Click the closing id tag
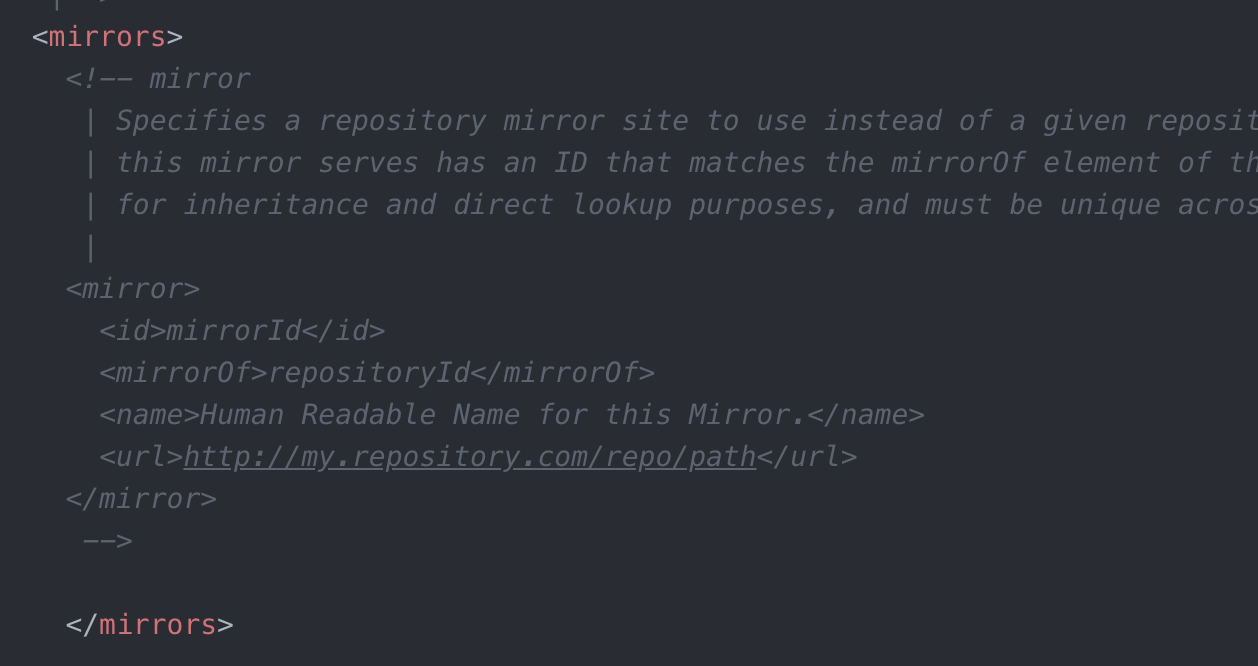1258x666 pixels. coord(342,331)
